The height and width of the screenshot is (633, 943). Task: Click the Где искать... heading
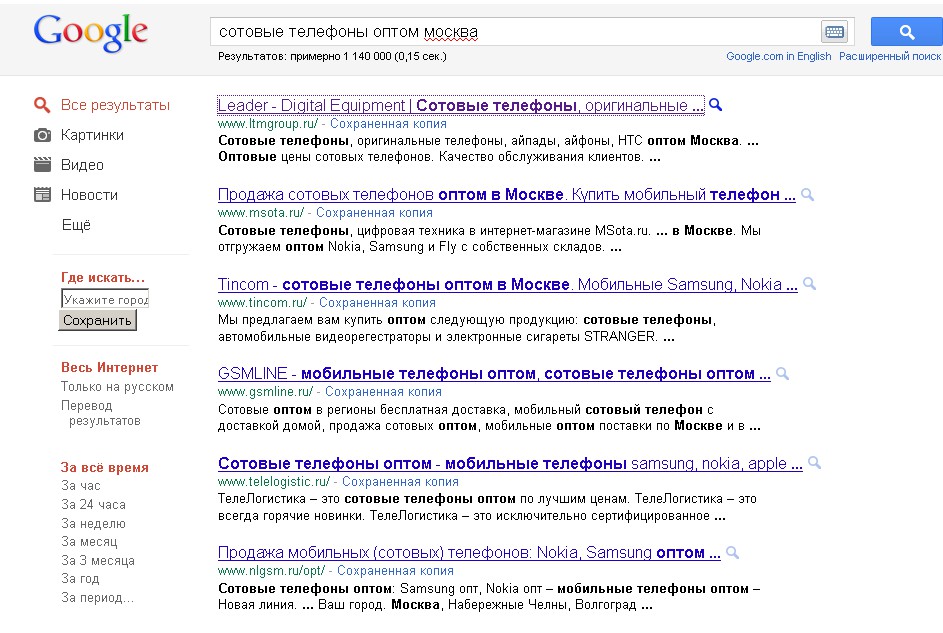point(103,278)
